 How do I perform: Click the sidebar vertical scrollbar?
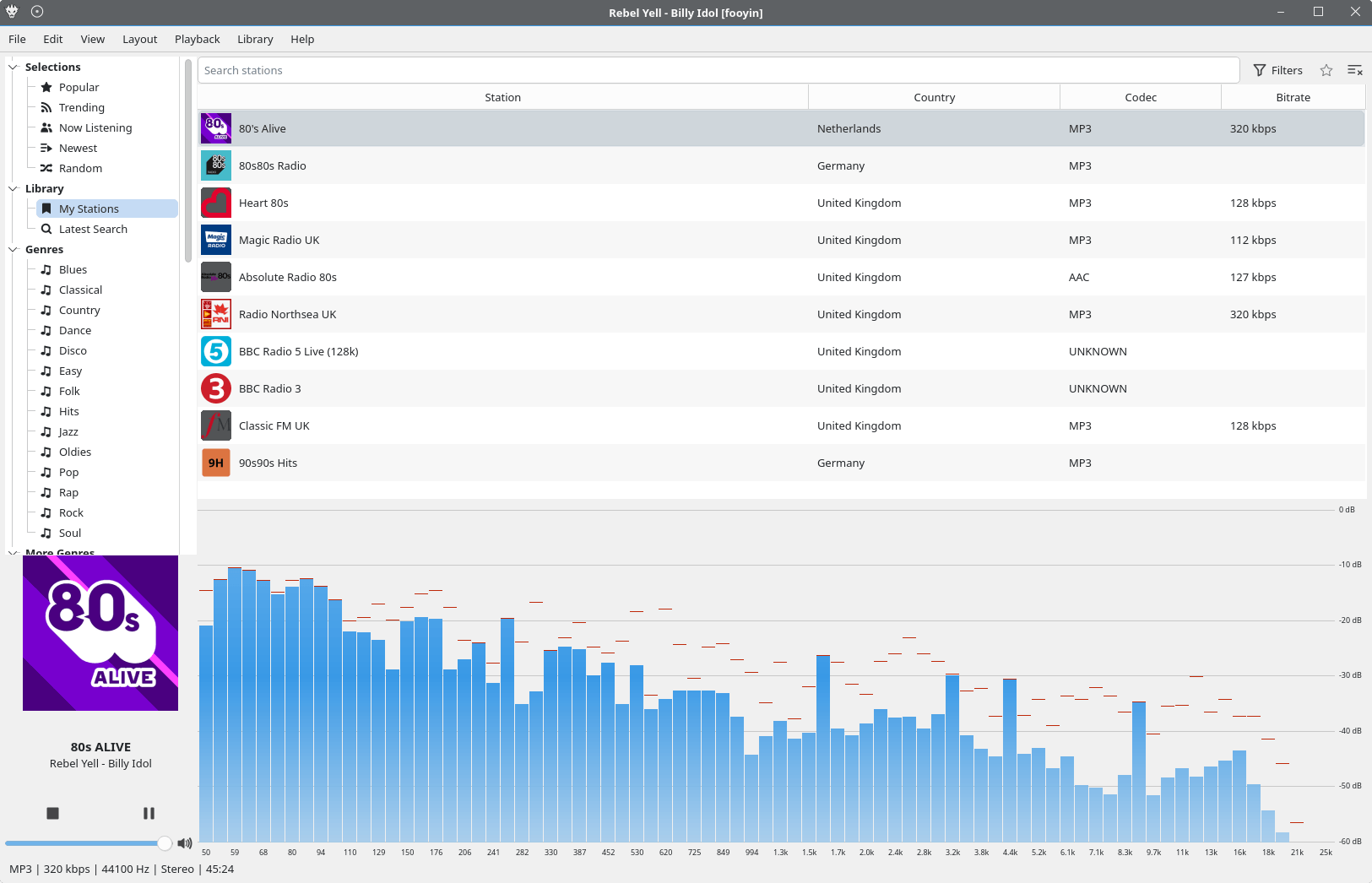[188, 160]
